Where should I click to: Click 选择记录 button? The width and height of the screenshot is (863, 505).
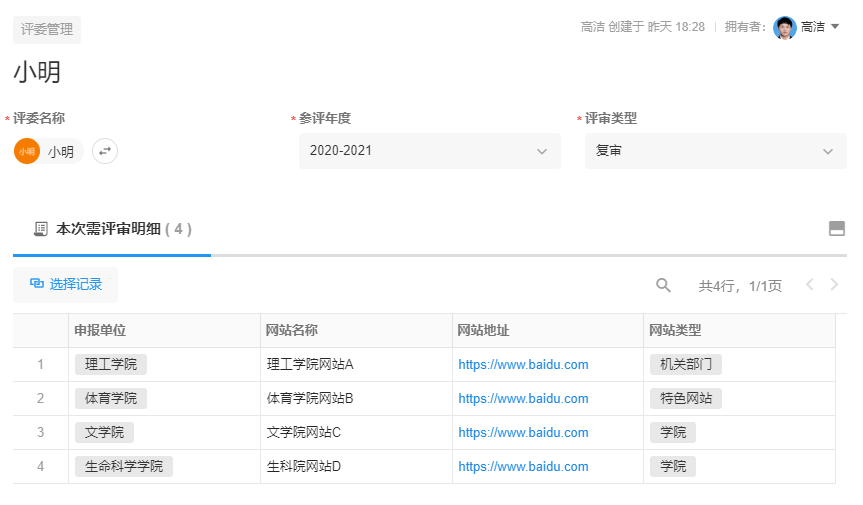point(66,284)
